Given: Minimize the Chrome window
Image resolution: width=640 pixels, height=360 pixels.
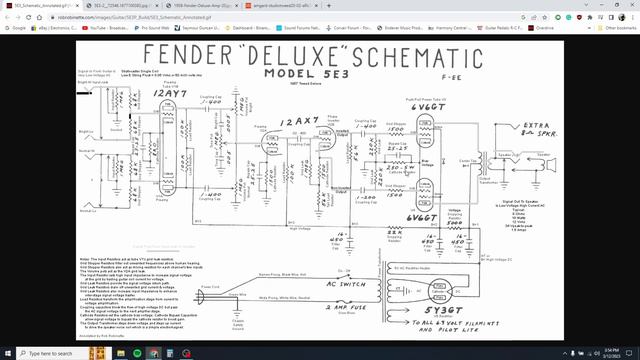Looking at the screenshot, I should [x=602, y=5].
